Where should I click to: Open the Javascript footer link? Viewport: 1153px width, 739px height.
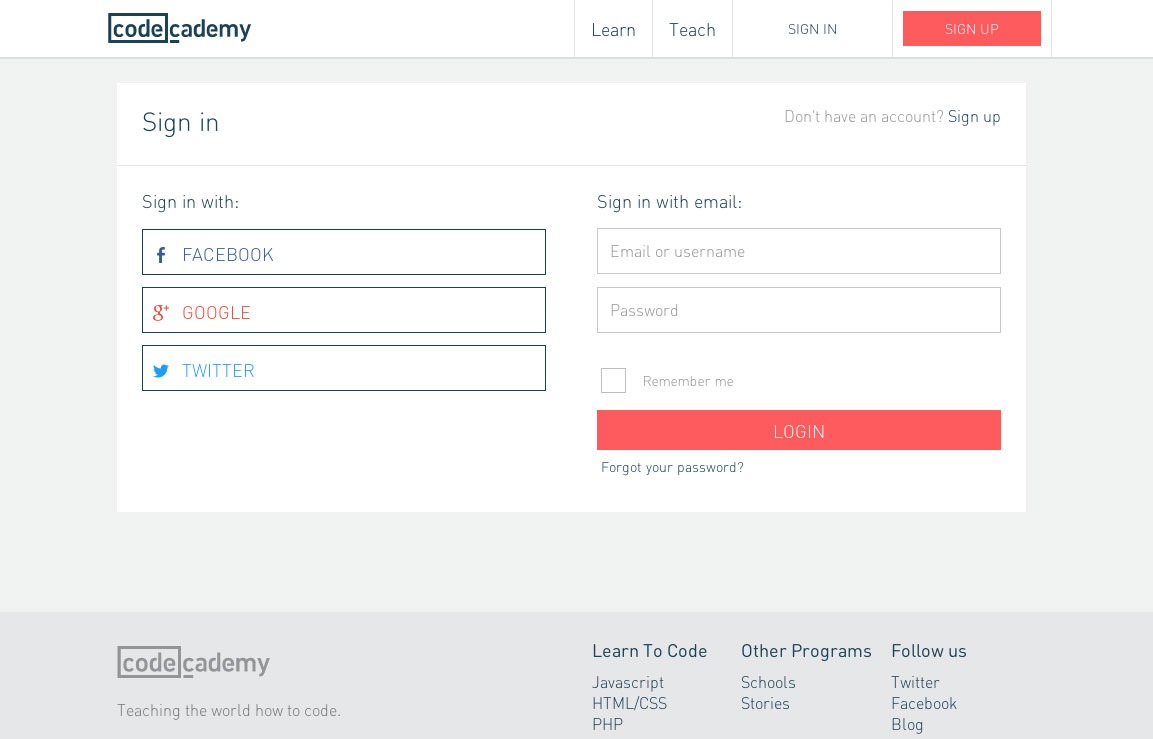[x=628, y=682]
